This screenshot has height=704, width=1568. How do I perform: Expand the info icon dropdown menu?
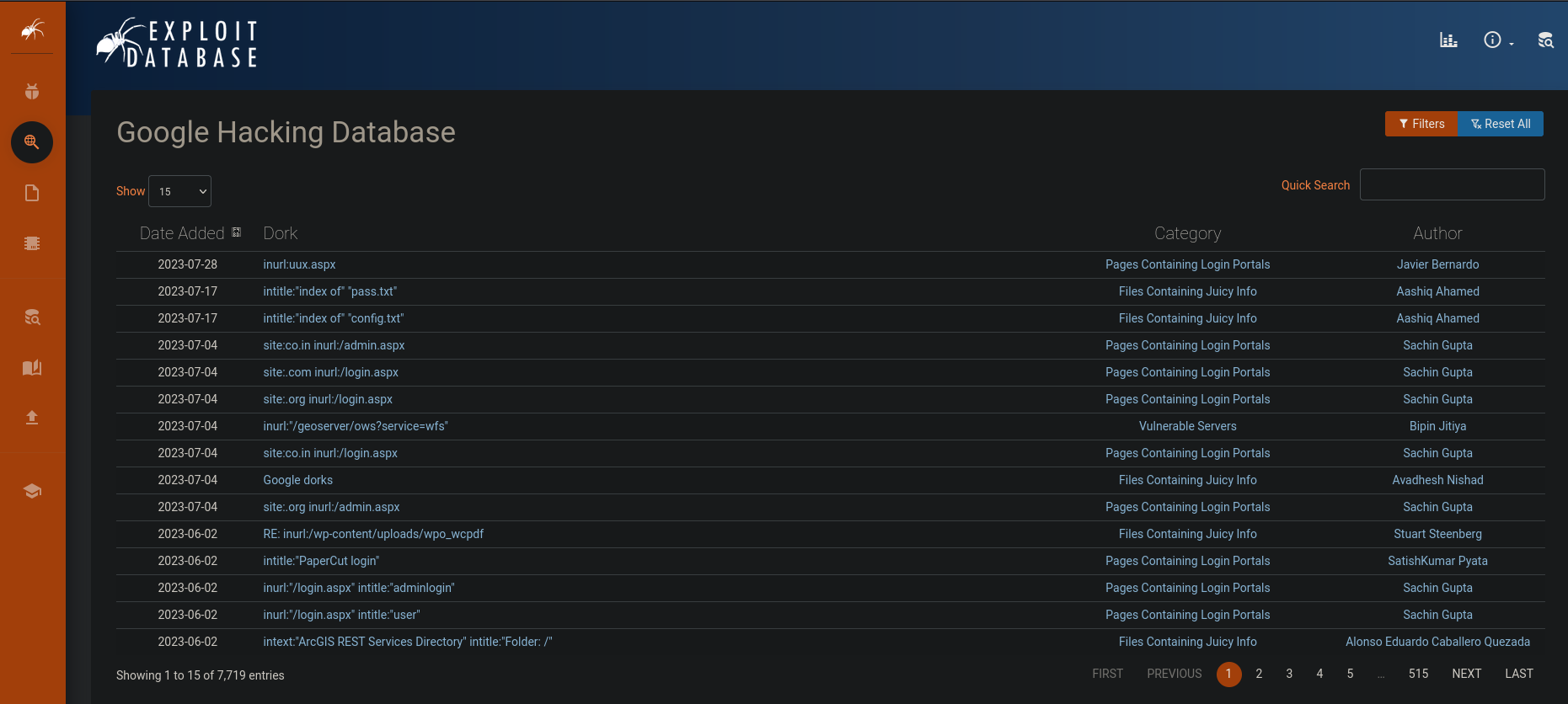1497,40
